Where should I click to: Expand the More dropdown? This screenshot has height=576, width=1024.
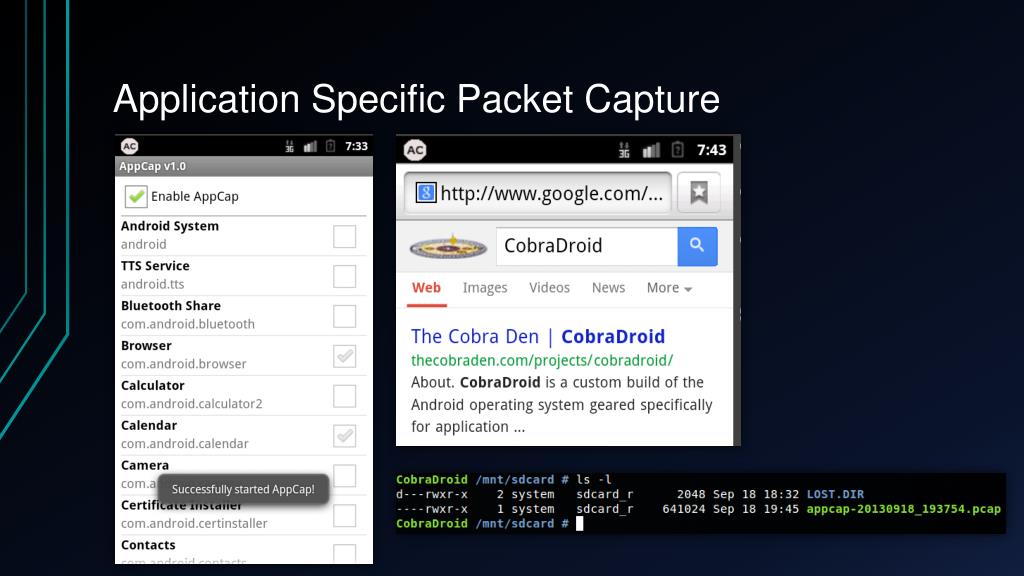pos(669,288)
